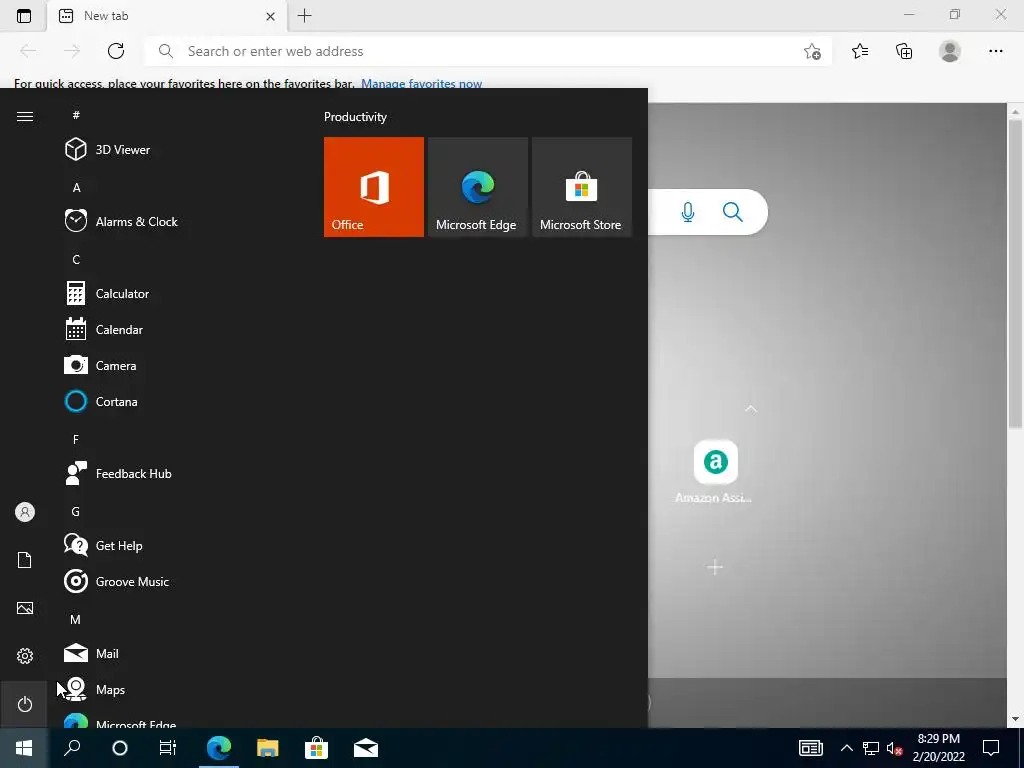Select the letter A app group header
The height and width of the screenshot is (768, 1024).
click(x=76, y=187)
